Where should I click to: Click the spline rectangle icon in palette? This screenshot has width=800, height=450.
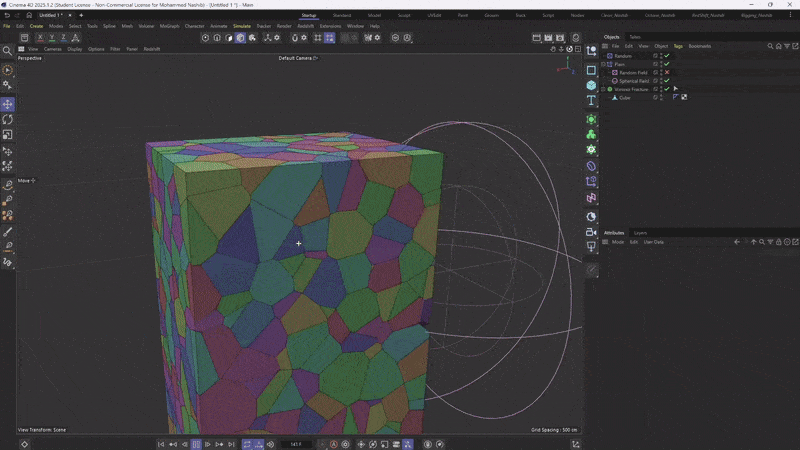coord(591,70)
